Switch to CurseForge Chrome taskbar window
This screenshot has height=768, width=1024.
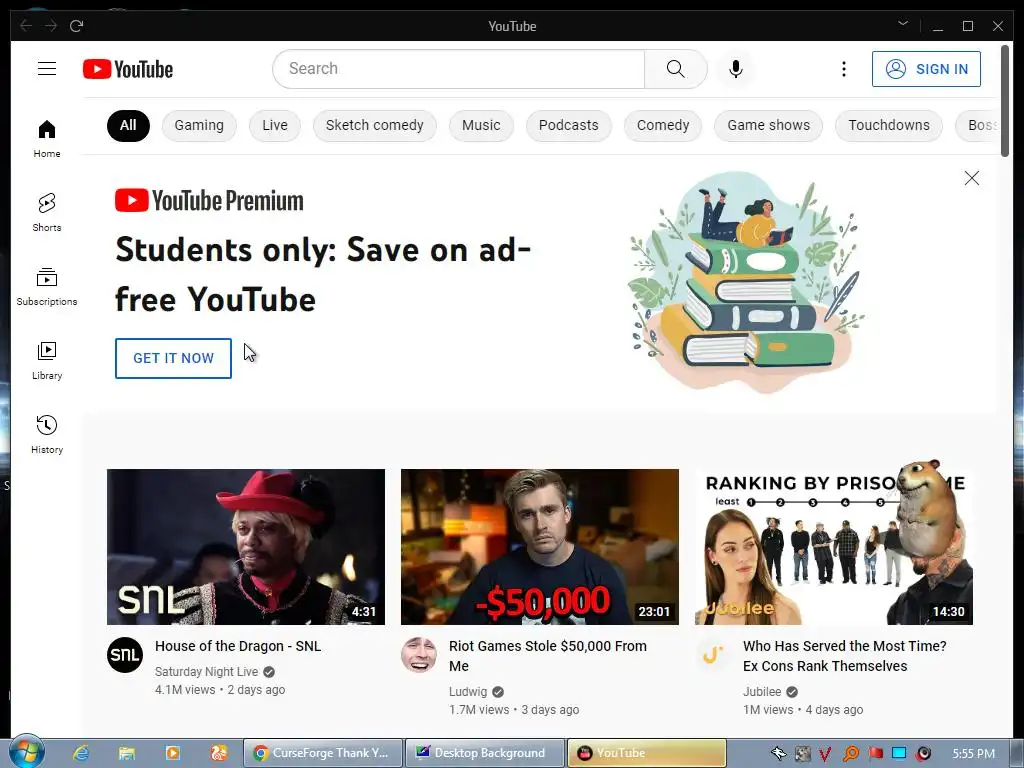click(x=323, y=753)
